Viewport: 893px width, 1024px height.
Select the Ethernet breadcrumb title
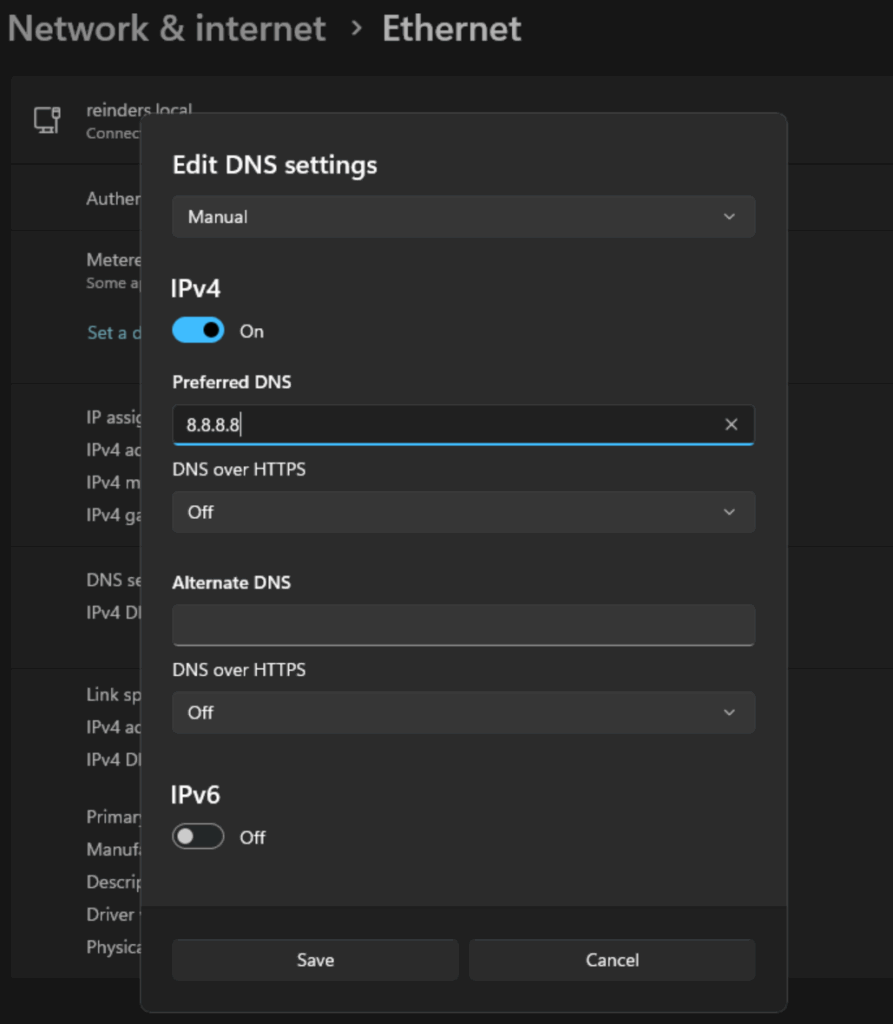point(452,29)
